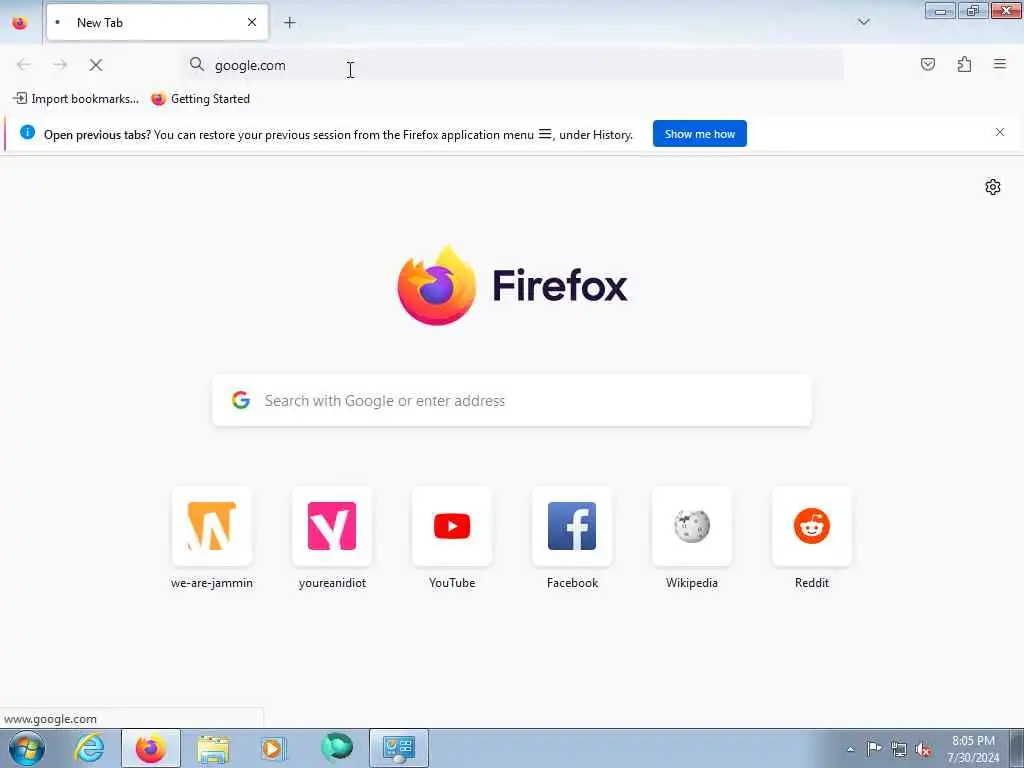Show hidden system tray icons

tap(850, 749)
